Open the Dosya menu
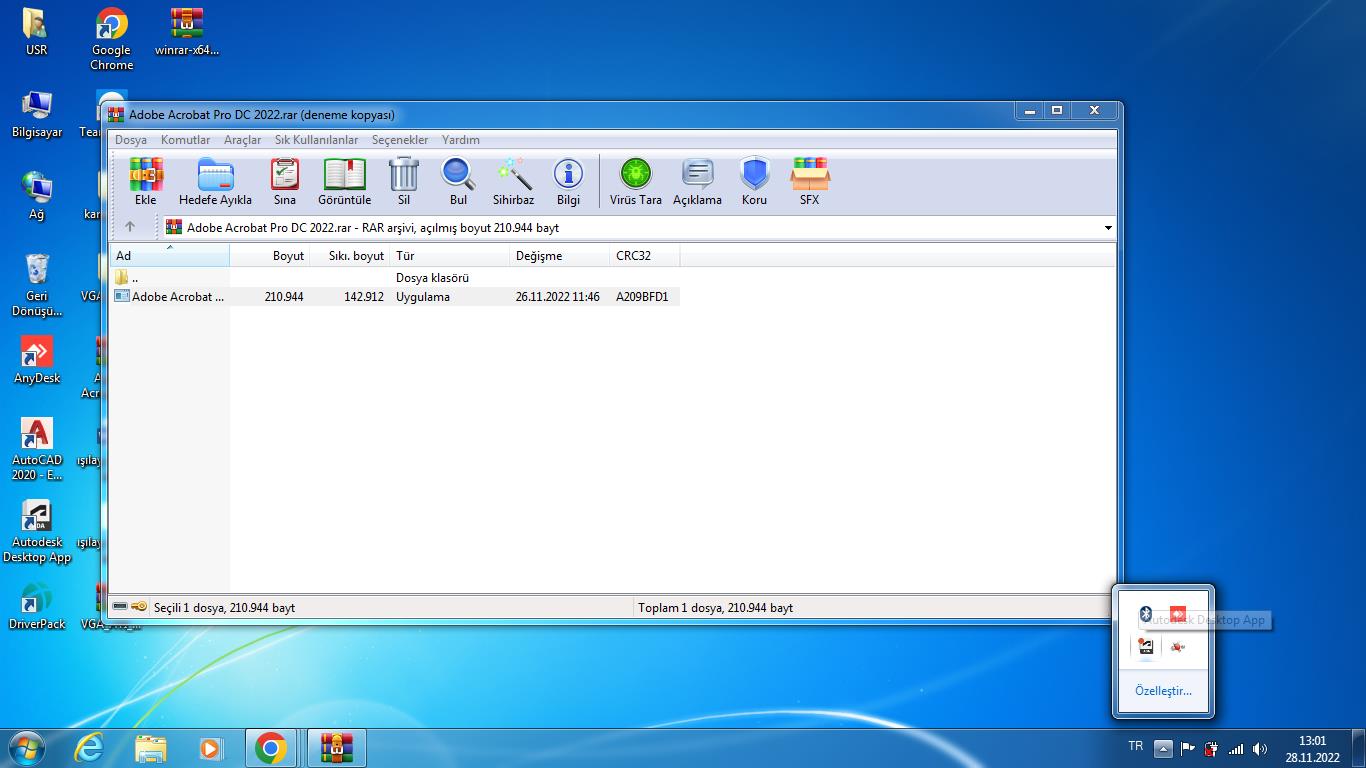This screenshot has width=1366, height=768. pos(131,140)
